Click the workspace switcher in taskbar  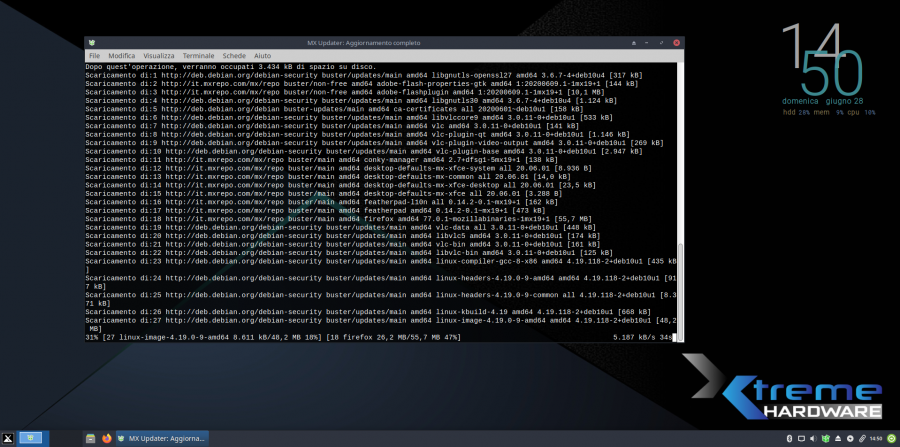tap(30, 438)
